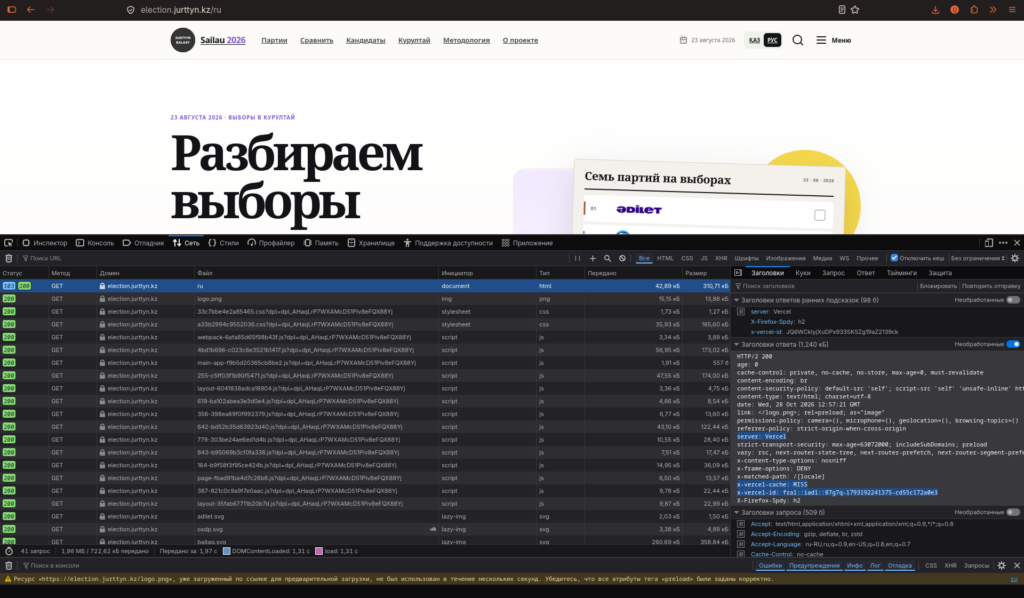
Task: Focus the Поиск URL filter field
Action: point(294,258)
